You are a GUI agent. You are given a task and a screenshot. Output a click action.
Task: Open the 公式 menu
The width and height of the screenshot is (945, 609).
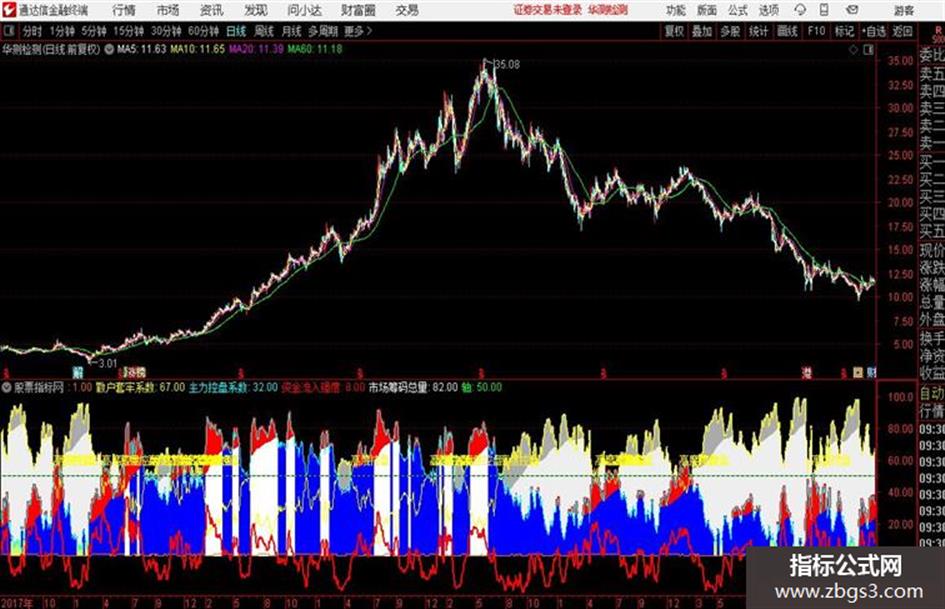[738, 10]
